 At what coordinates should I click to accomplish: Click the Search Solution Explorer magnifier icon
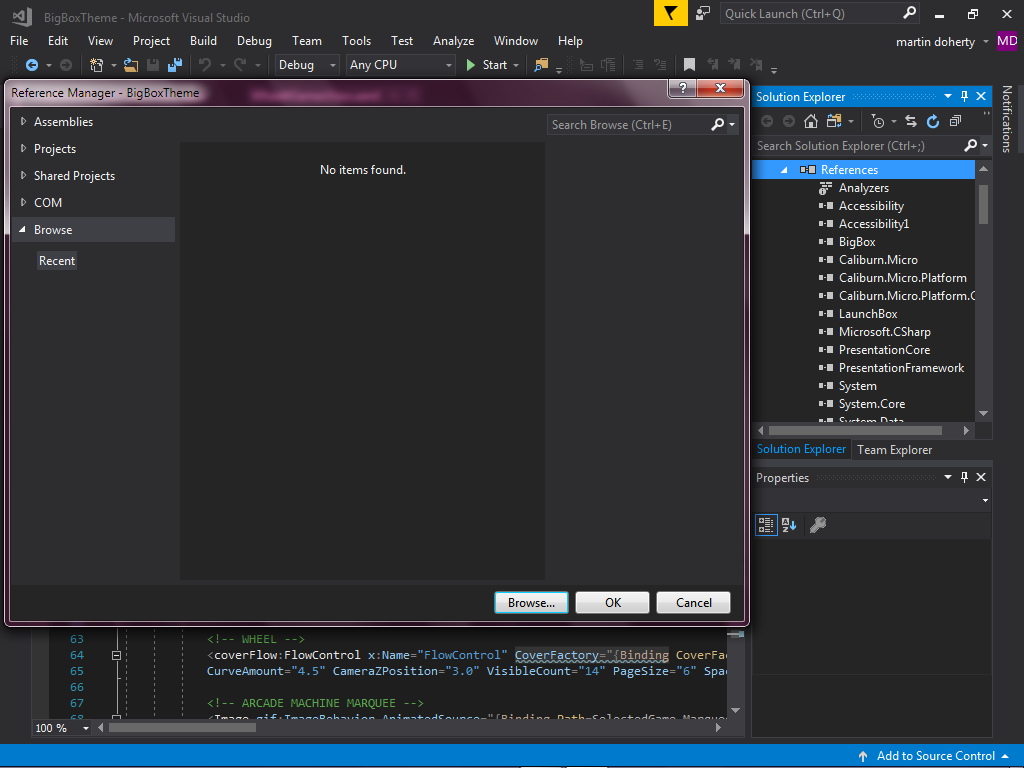(x=970, y=146)
